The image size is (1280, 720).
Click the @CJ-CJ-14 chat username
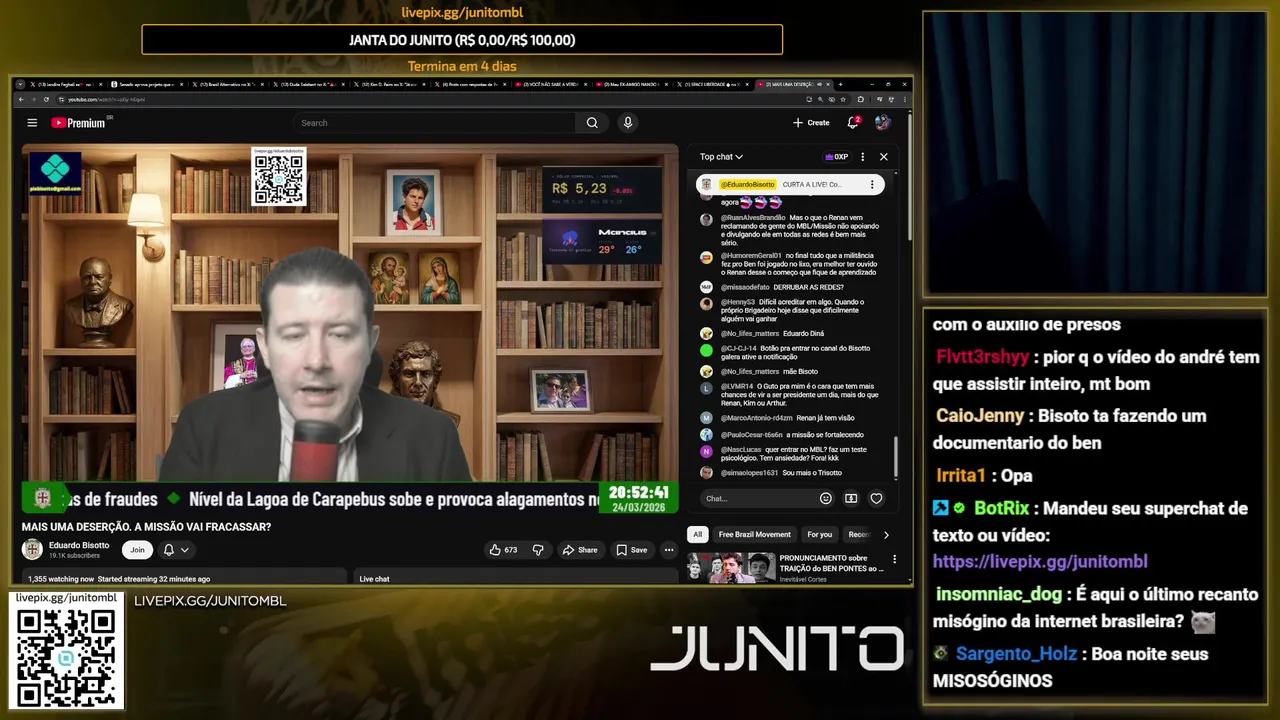point(739,348)
